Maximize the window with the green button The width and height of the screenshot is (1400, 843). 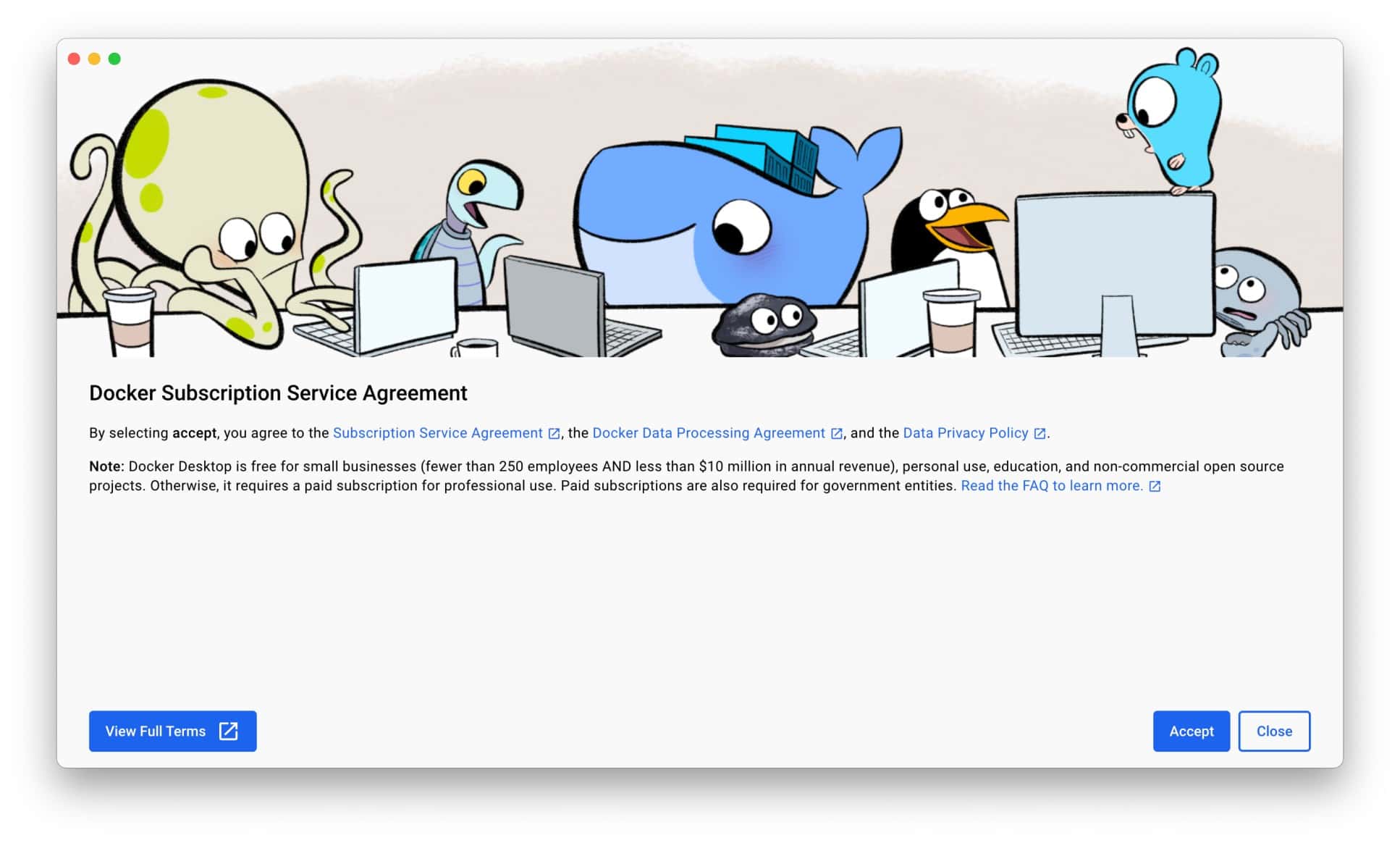coord(114,59)
